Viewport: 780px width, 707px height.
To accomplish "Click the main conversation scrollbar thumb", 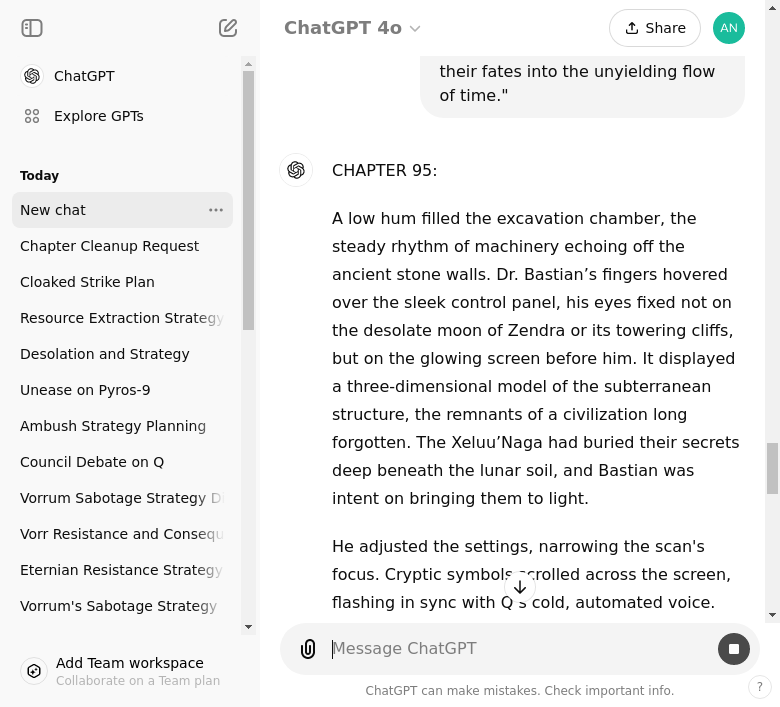I will coord(772,468).
